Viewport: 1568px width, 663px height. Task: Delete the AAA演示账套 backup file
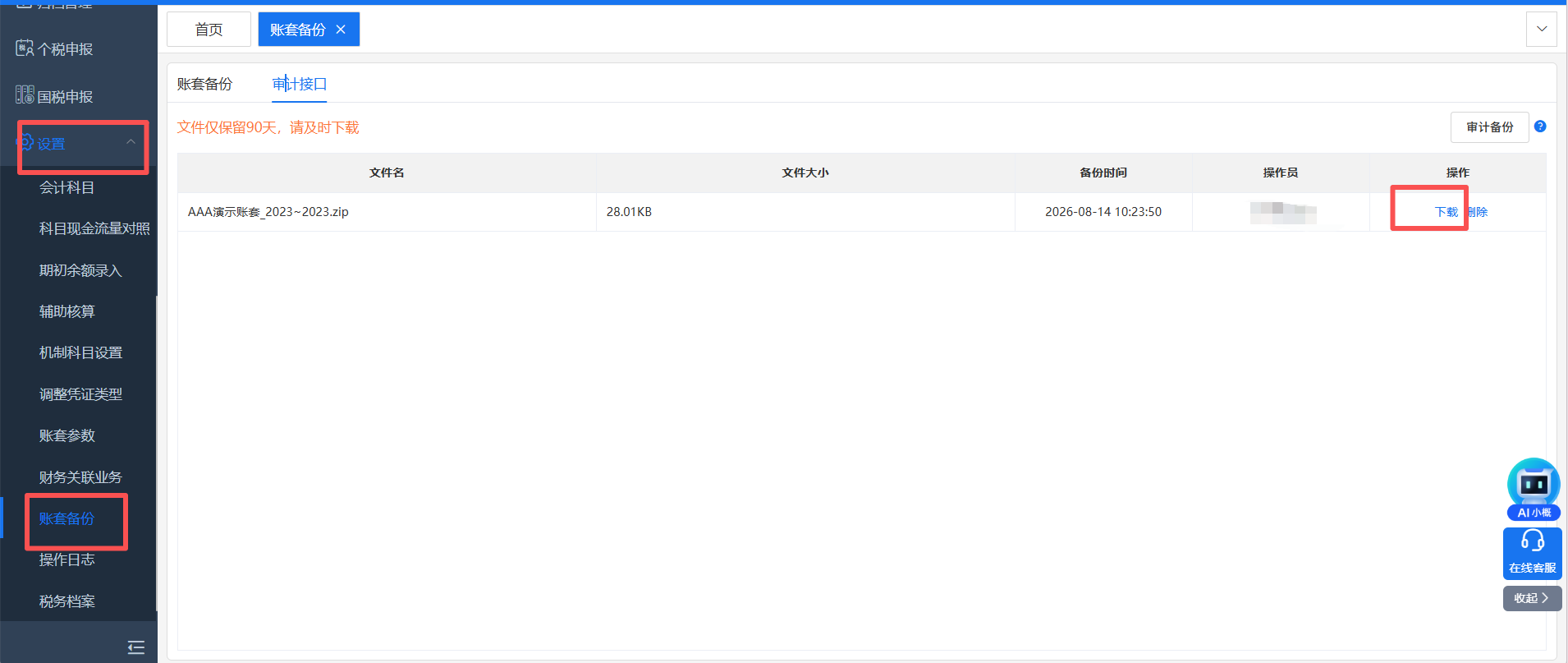[1477, 212]
